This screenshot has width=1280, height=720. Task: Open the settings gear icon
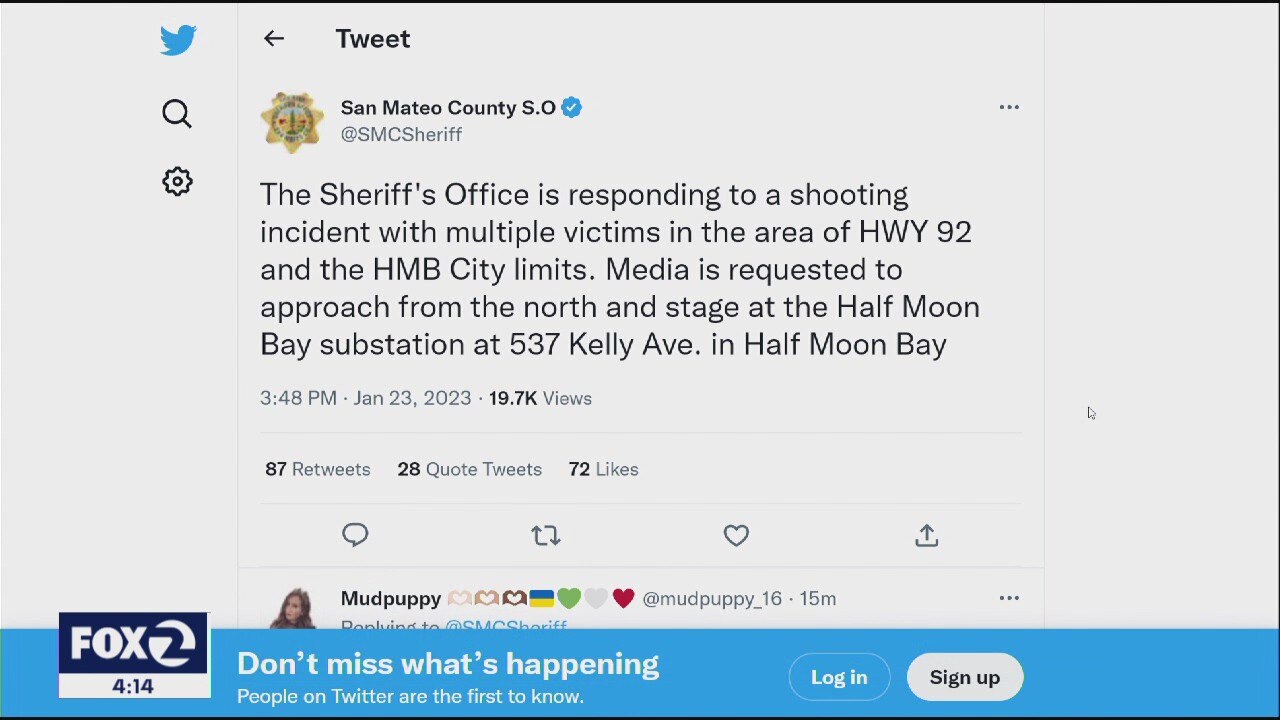(x=177, y=181)
